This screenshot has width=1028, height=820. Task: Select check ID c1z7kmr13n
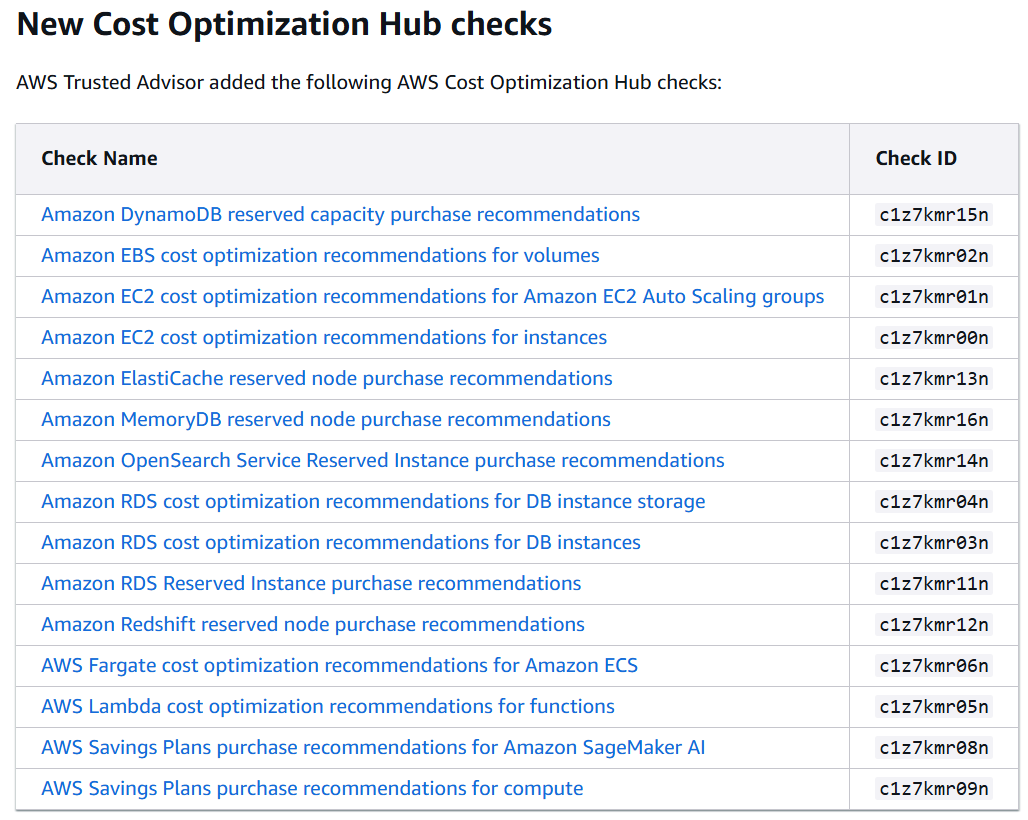coord(934,379)
